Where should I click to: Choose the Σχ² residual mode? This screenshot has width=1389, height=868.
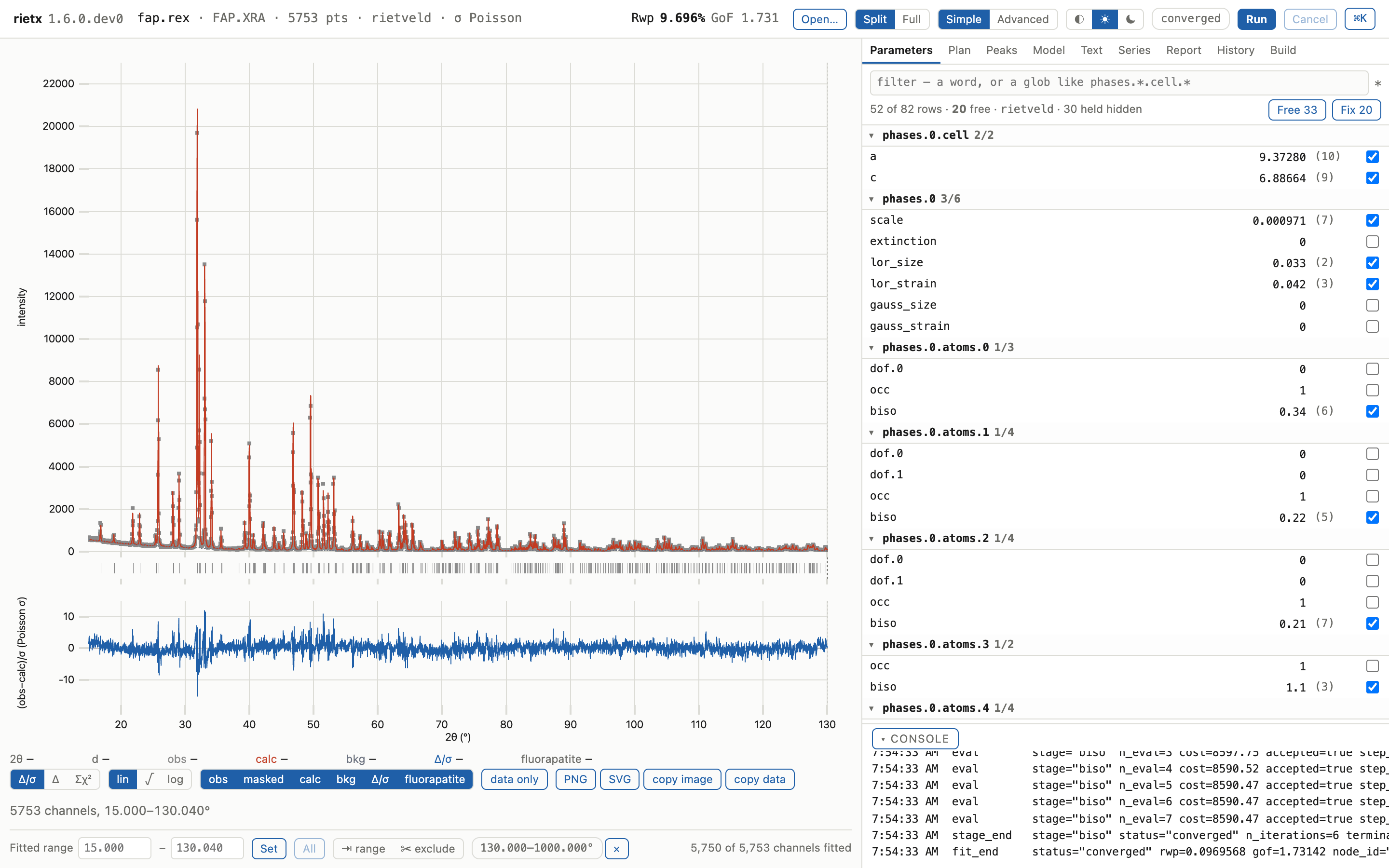[83, 779]
